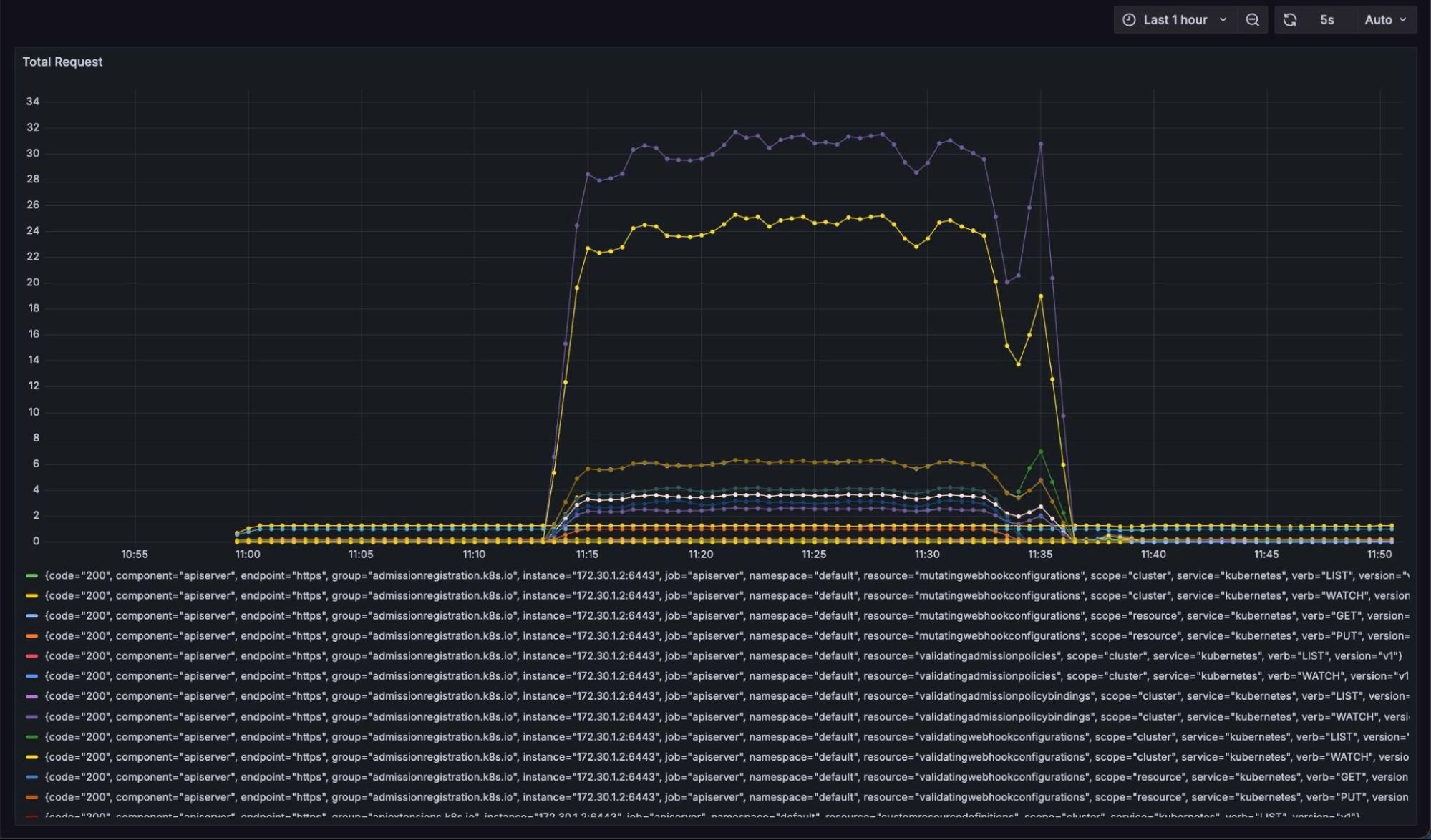The height and width of the screenshot is (840, 1431).
Task: Click the green spike data point near 11:35
Action: [x=1040, y=451]
